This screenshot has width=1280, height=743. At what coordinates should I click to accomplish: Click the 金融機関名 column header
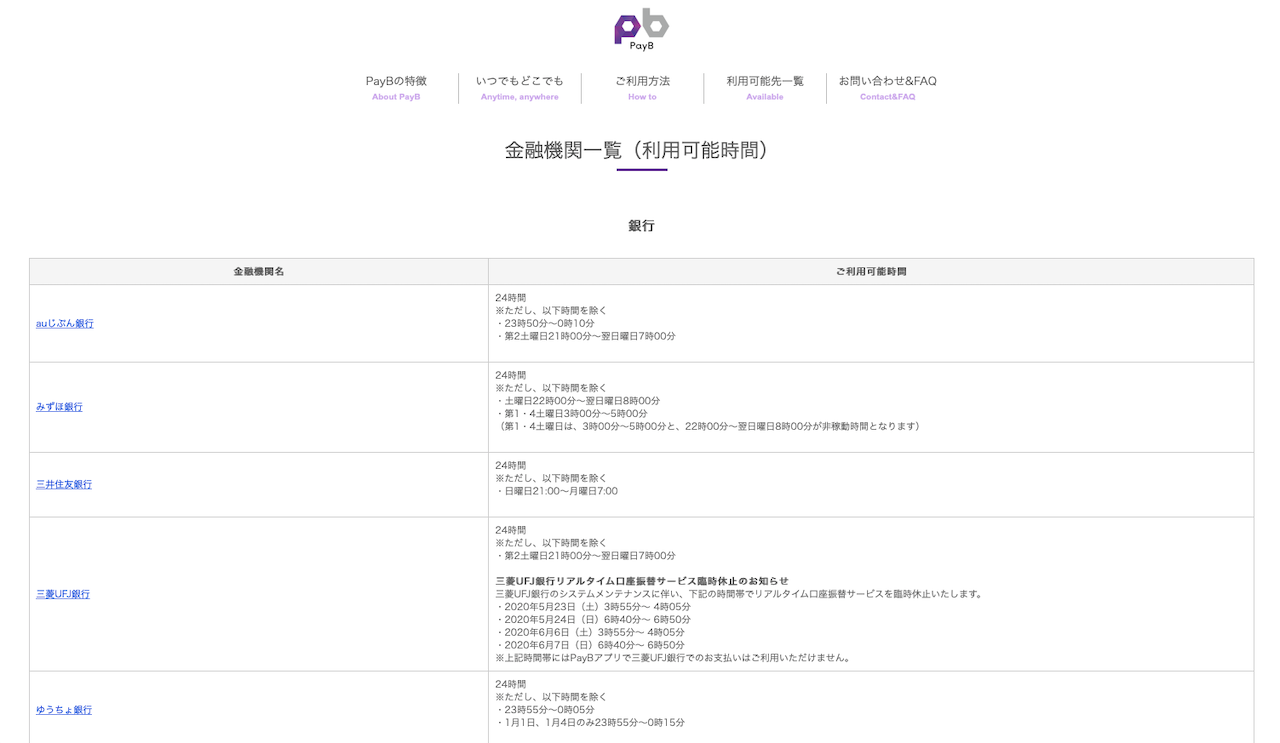pyautogui.click(x=259, y=272)
